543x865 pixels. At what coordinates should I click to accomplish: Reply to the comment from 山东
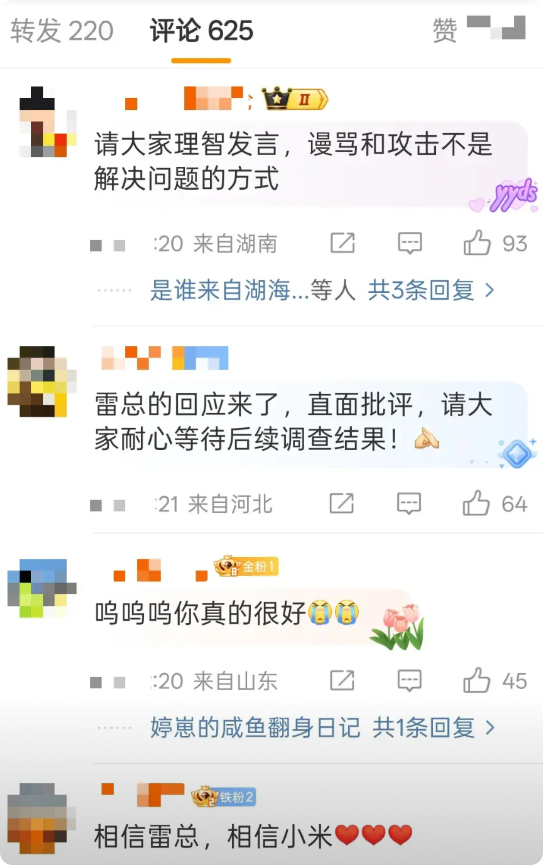point(409,681)
